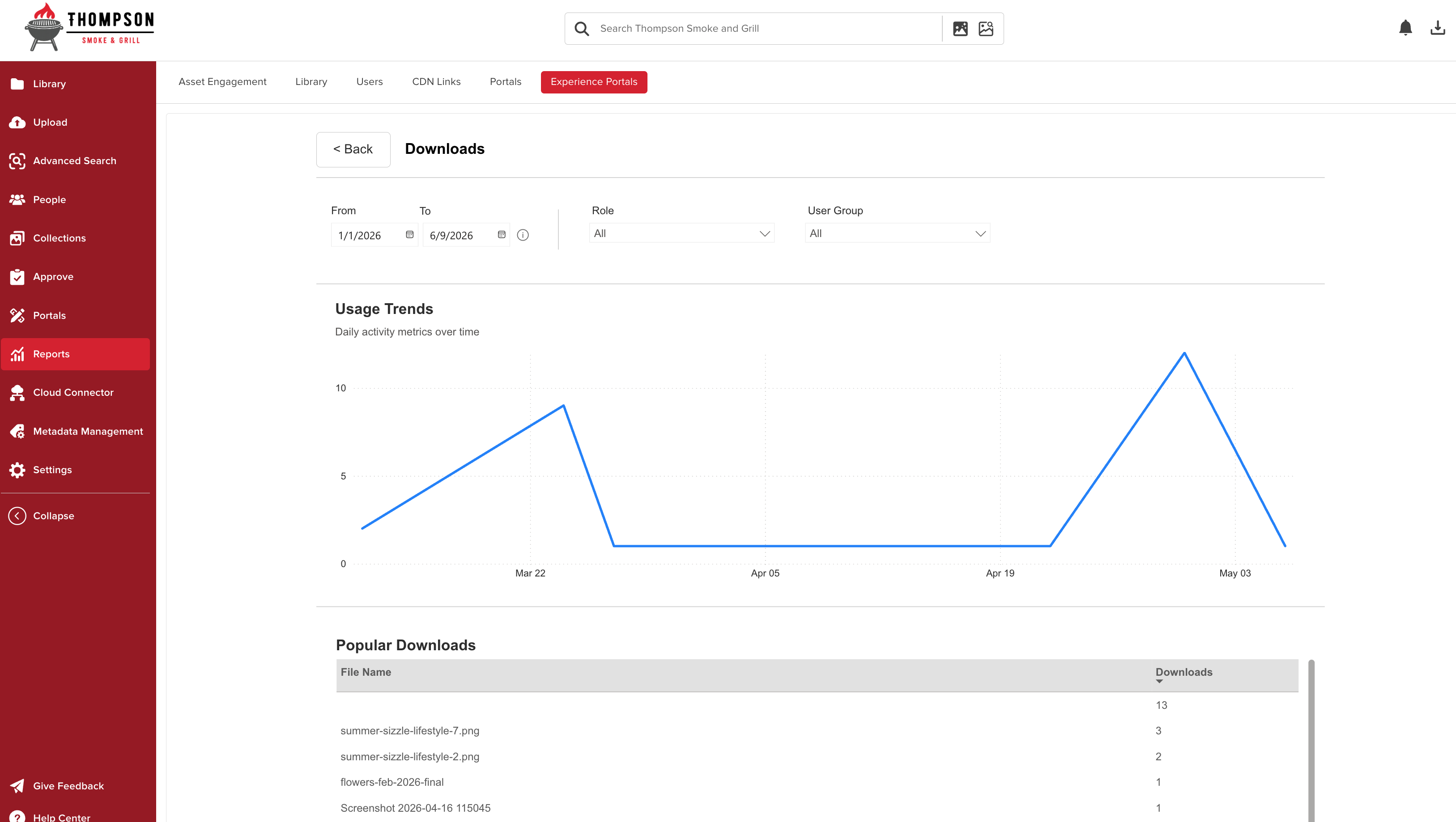Click the File Name column header
Viewport: 1456px width, 822px height.
coord(366,672)
